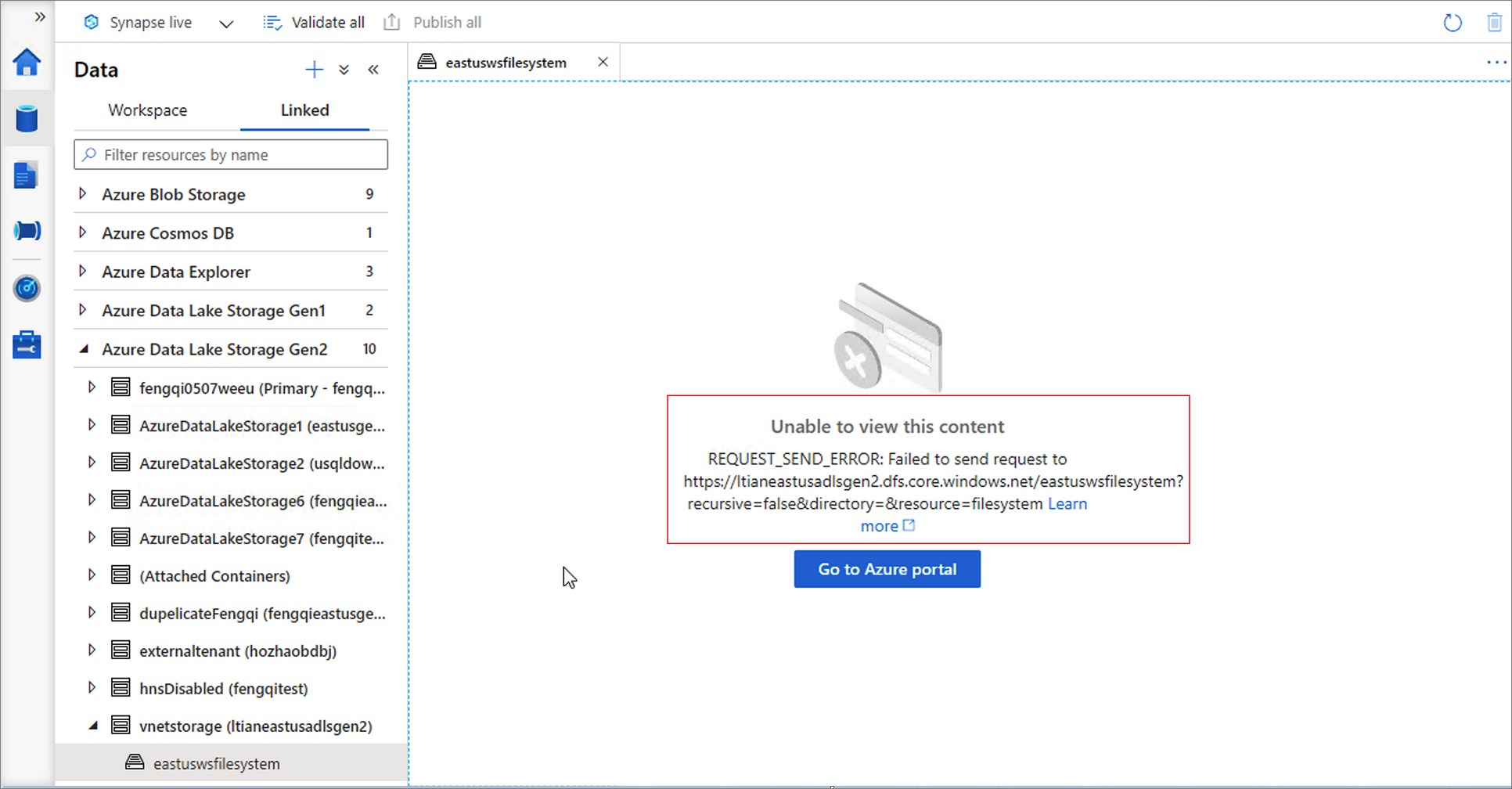Open the Monitor hub gauge icon

pyautogui.click(x=27, y=288)
